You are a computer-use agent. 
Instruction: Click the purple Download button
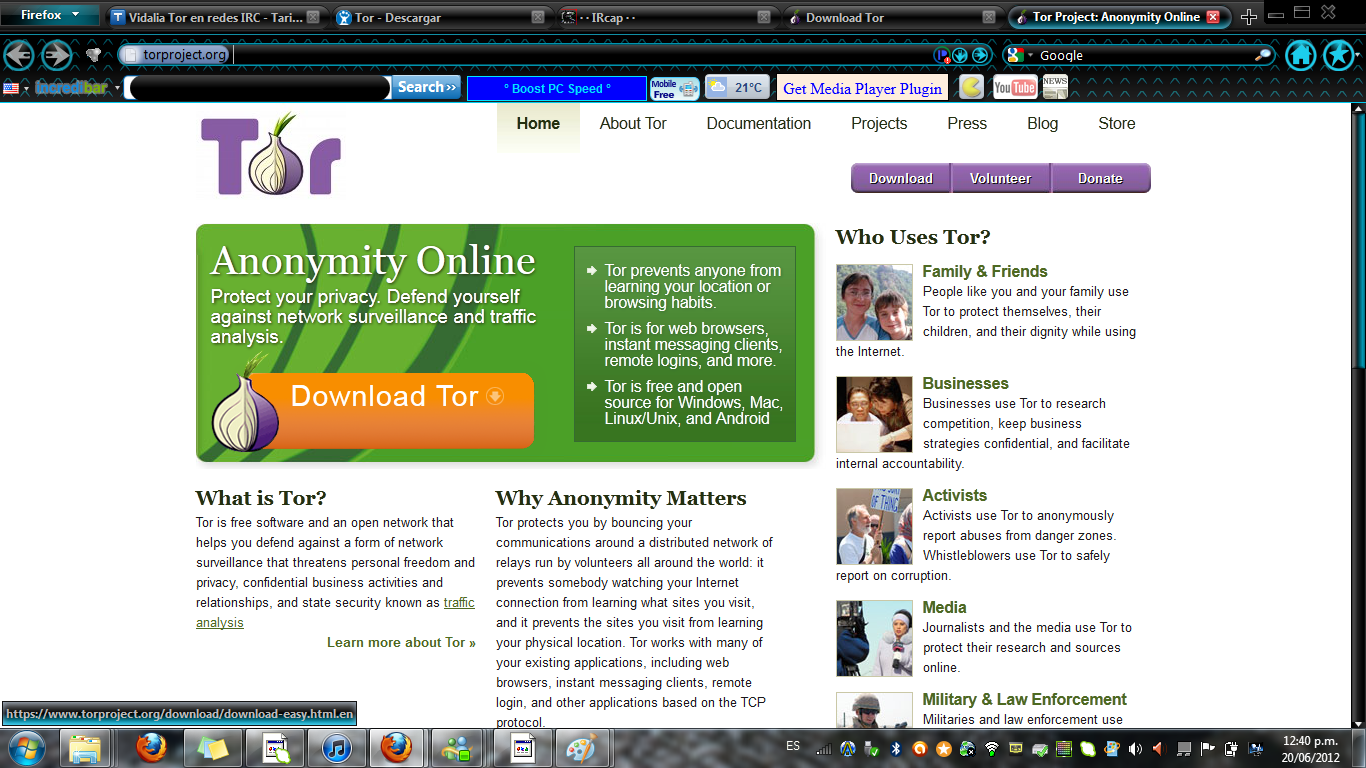pyautogui.click(x=901, y=178)
